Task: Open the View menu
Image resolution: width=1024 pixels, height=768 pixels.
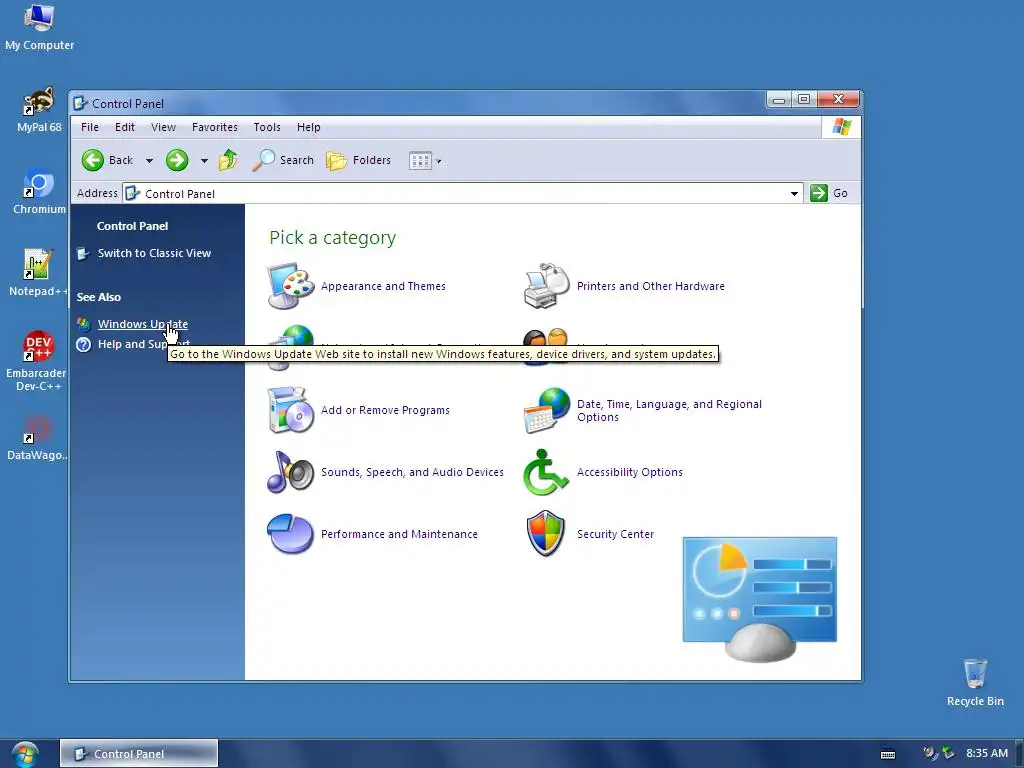Action: coord(163,127)
